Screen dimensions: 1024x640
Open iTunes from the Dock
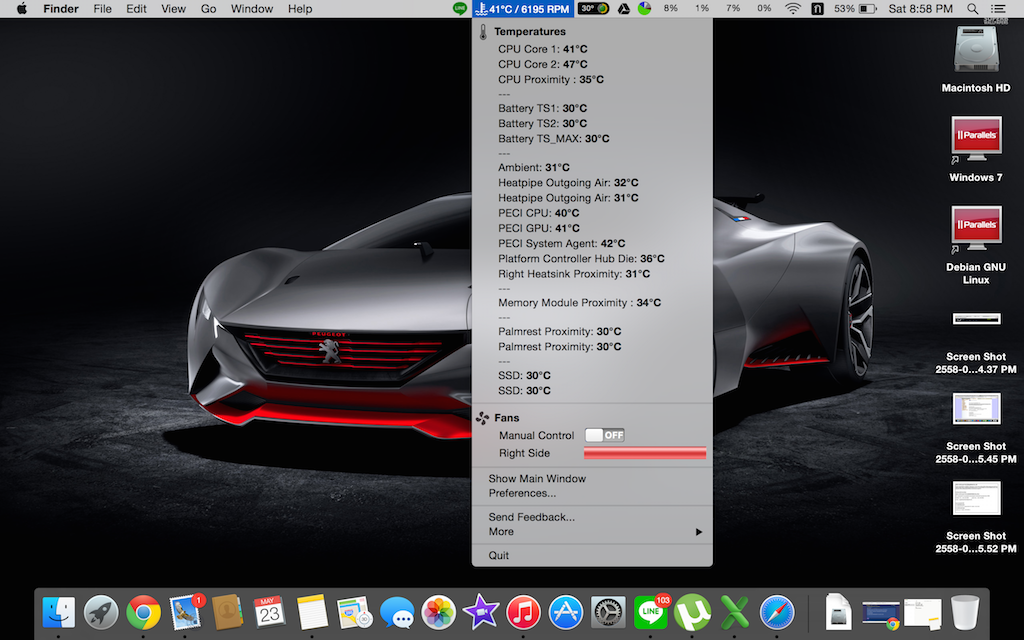point(523,611)
